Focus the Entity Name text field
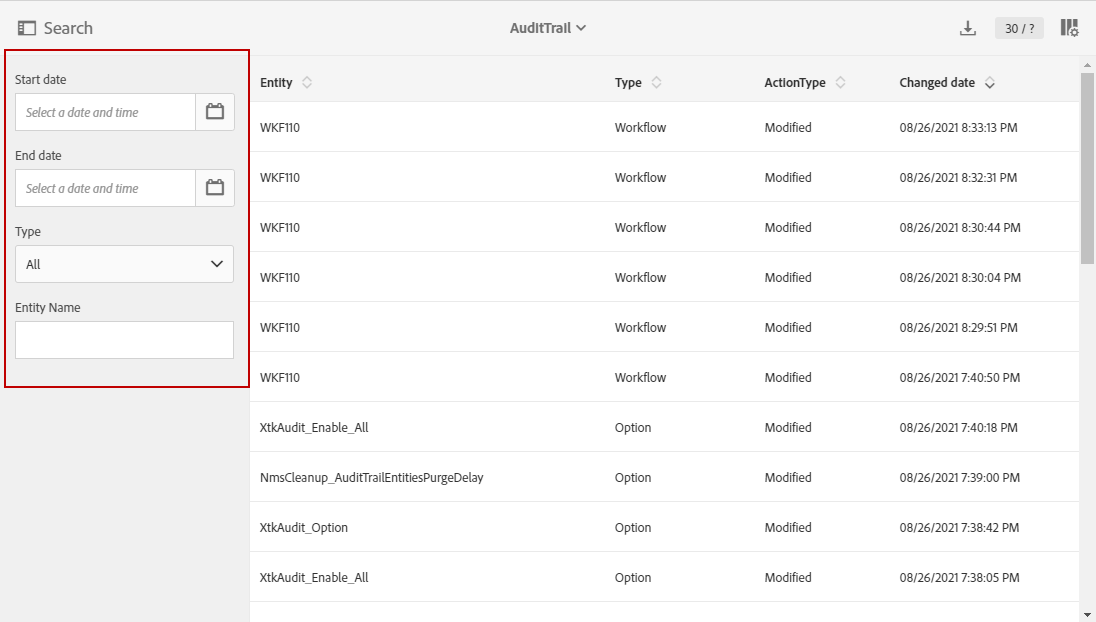Image resolution: width=1096 pixels, height=622 pixels. (x=124, y=340)
